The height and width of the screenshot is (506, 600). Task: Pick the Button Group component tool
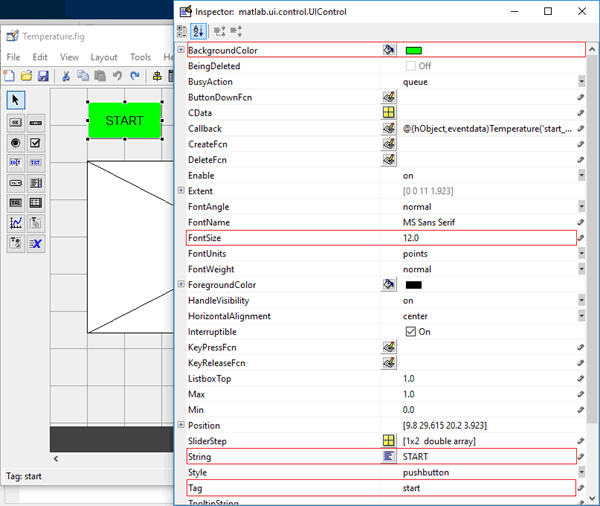pyautogui.click(x=16, y=243)
